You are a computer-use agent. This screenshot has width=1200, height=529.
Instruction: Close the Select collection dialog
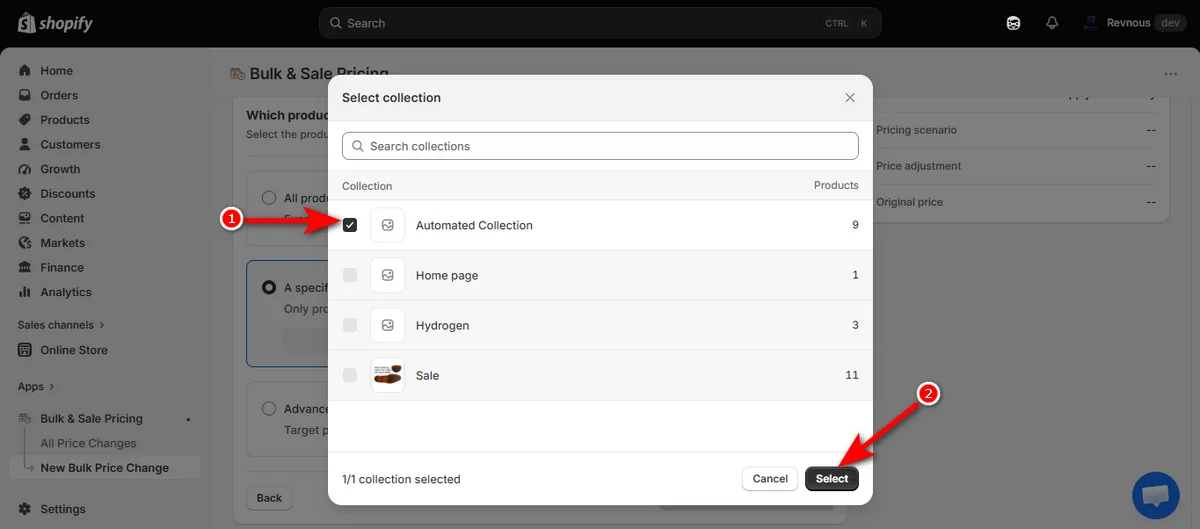[850, 98]
